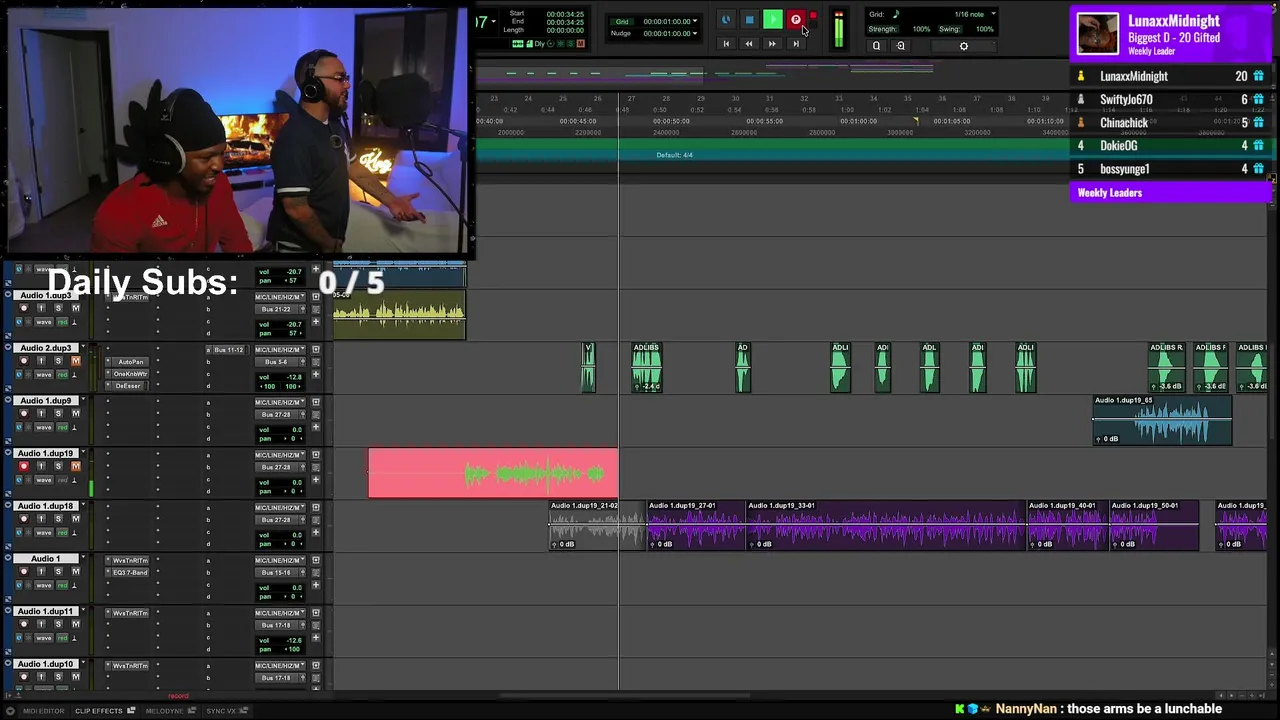Click the Fast Forward transport button
The height and width of the screenshot is (720, 1280).
[772, 44]
